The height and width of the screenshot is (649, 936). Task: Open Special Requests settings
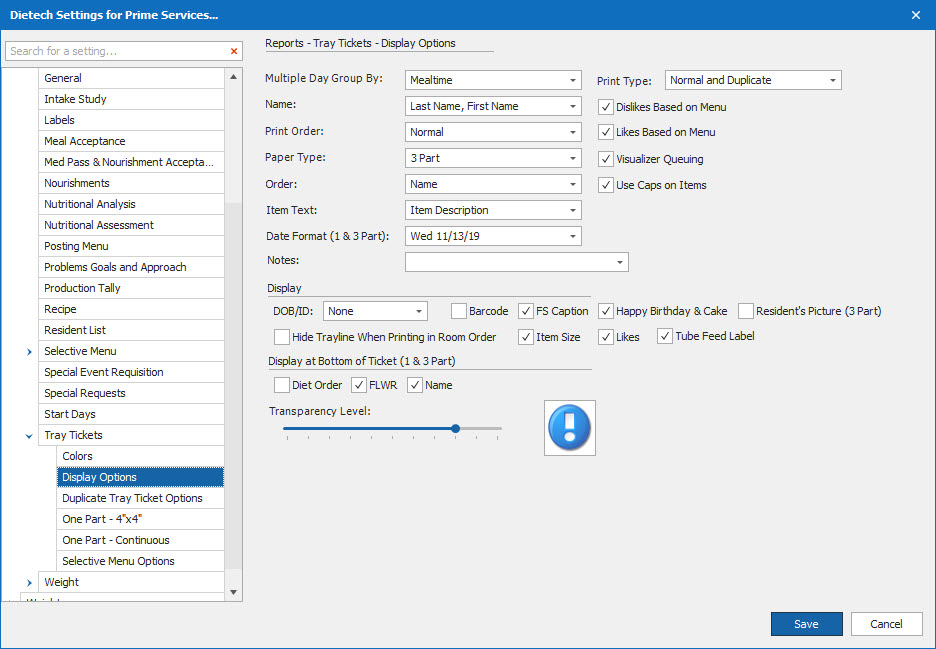pos(131,393)
